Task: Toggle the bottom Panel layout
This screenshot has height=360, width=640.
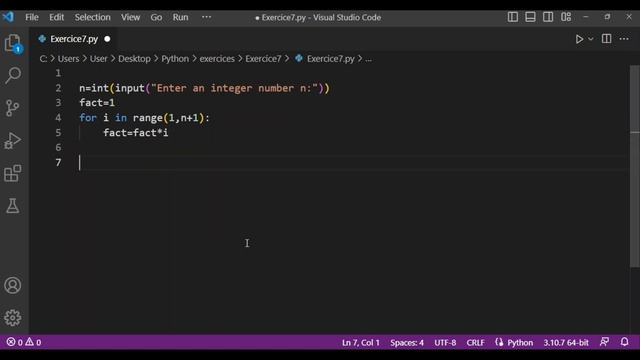Action: pos(530,17)
